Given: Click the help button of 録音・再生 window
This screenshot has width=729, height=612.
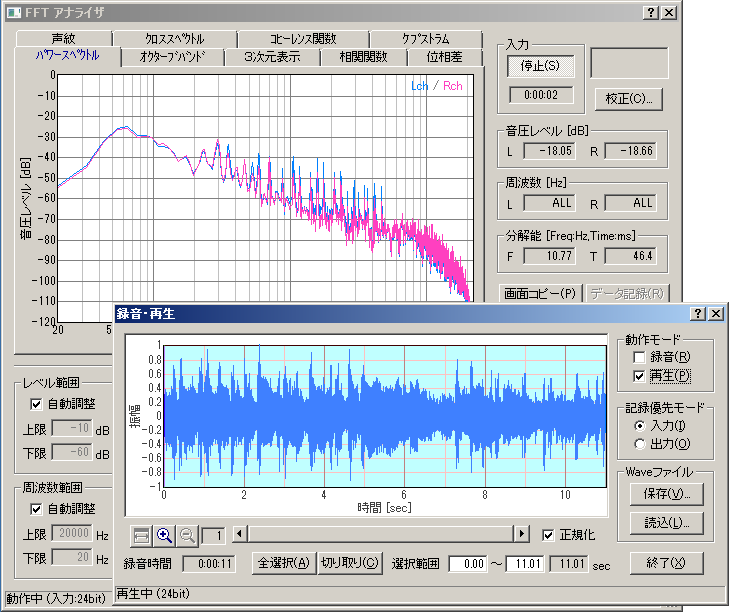Looking at the screenshot, I should [x=698, y=314].
